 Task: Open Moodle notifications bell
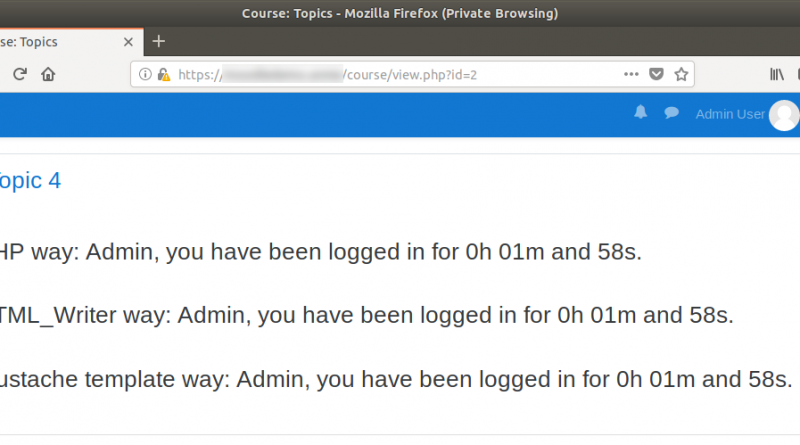click(640, 113)
